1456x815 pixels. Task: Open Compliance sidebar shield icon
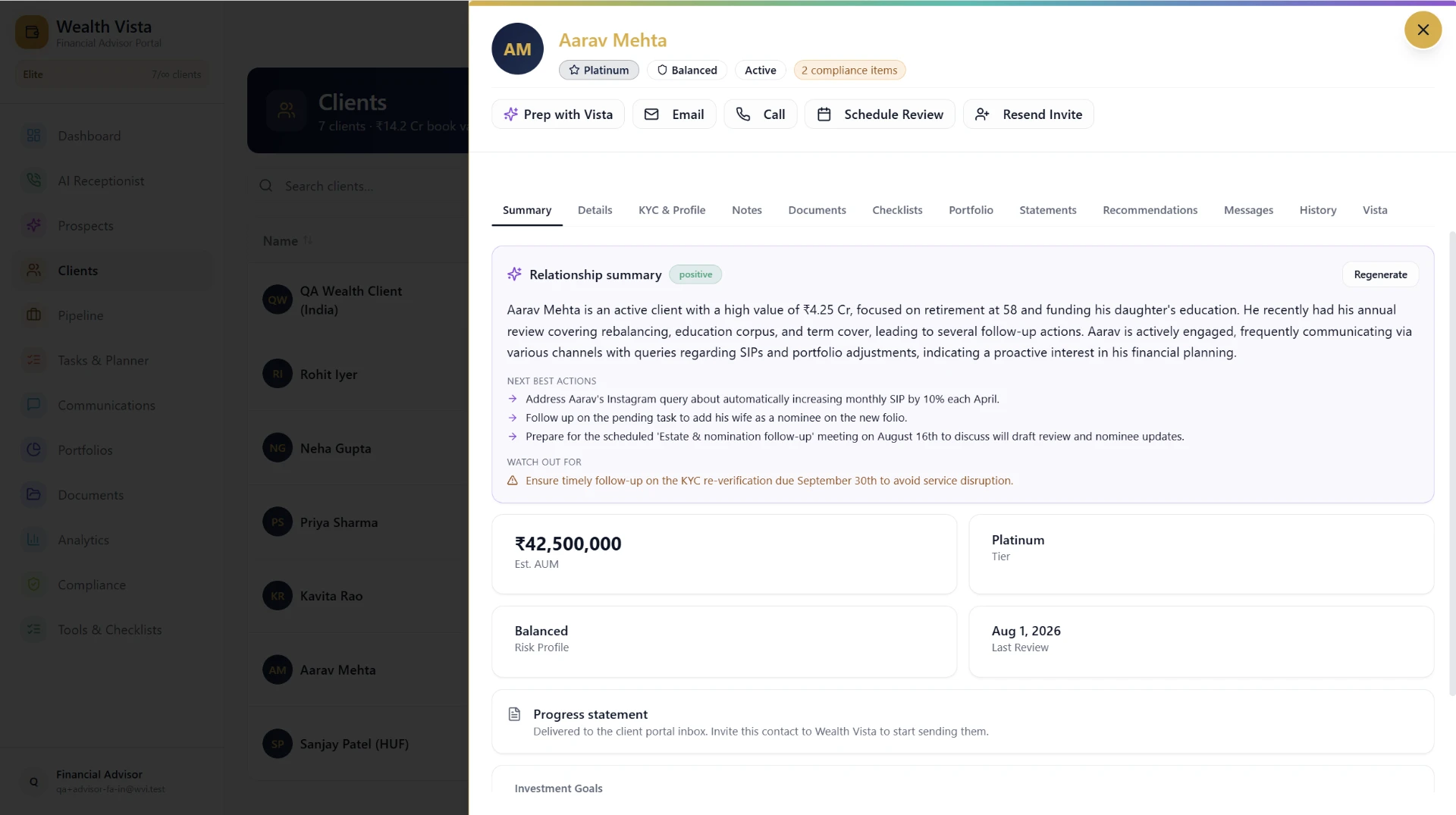click(34, 585)
